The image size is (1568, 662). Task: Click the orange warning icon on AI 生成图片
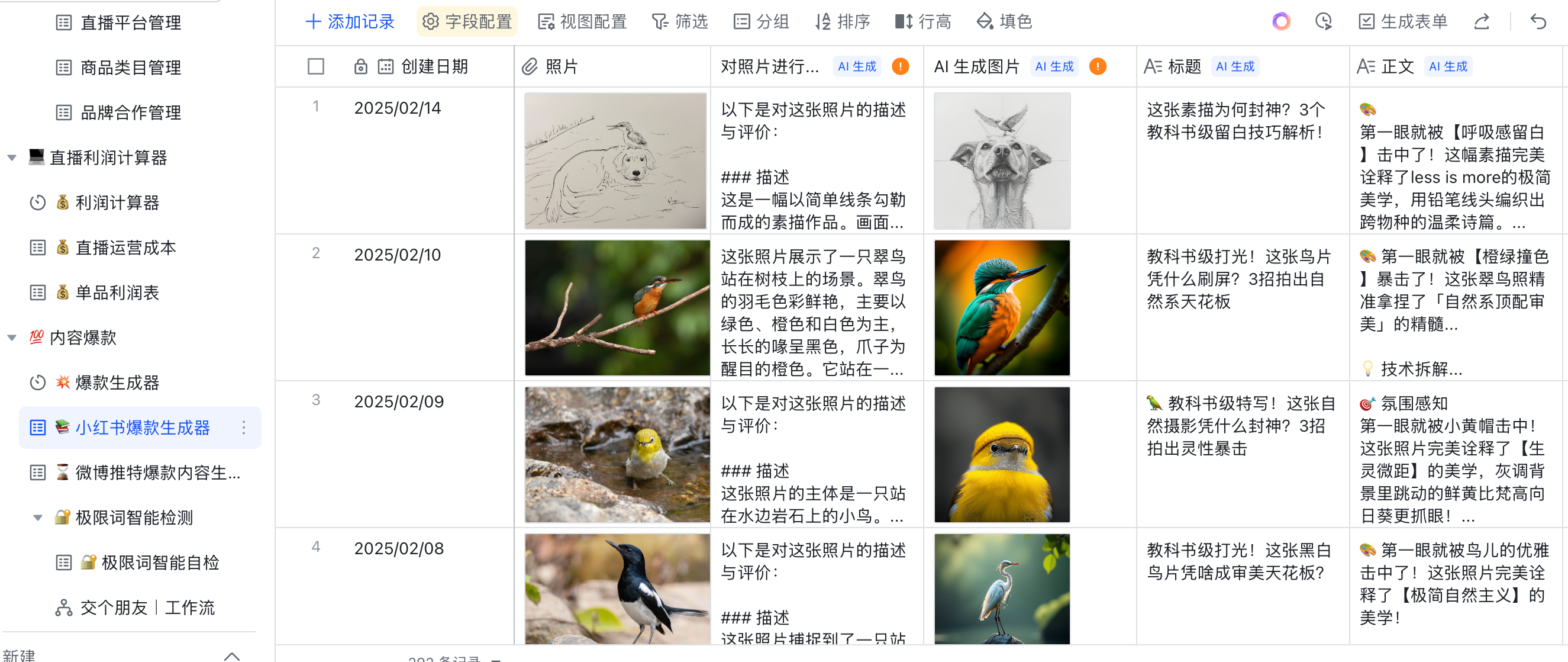[x=1098, y=66]
